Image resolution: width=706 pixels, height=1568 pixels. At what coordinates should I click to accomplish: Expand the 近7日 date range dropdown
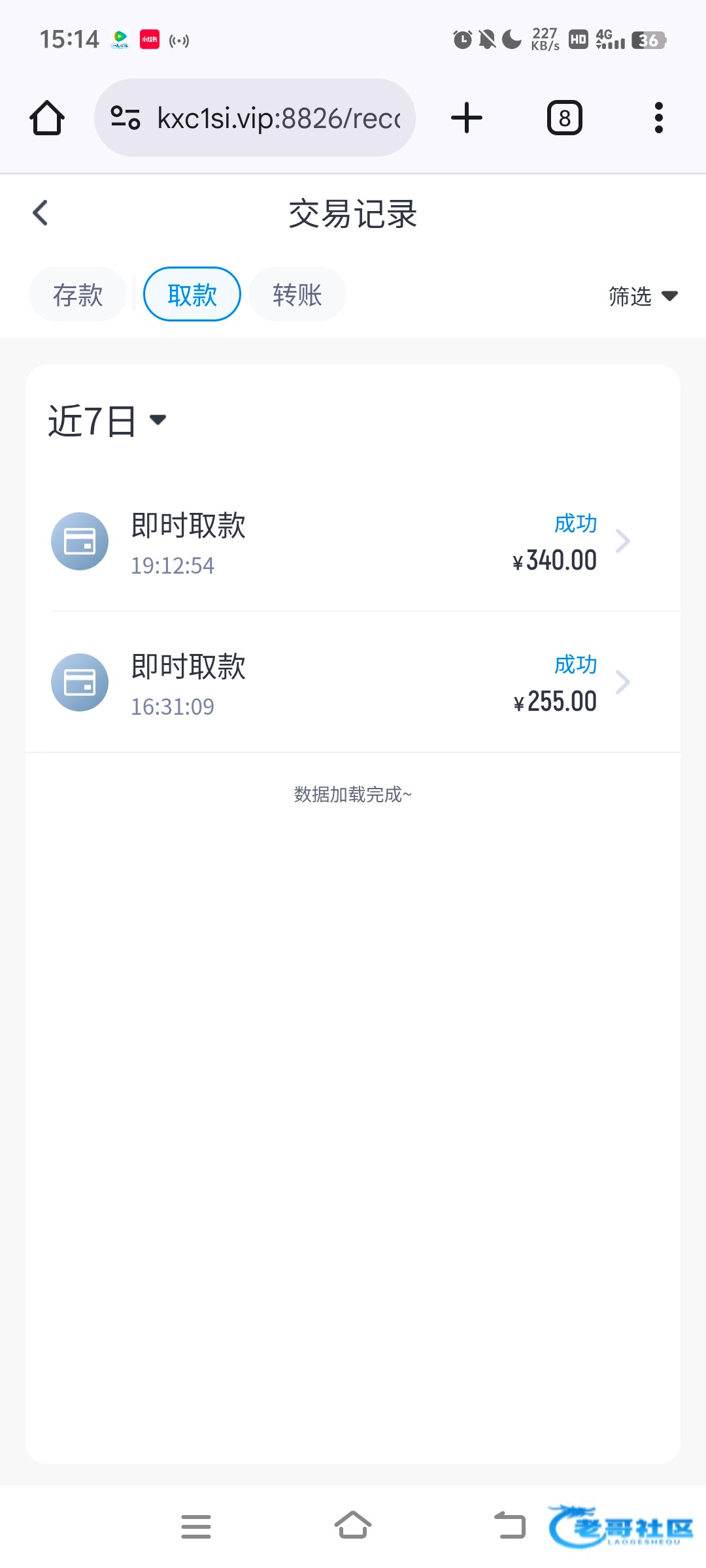107,420
